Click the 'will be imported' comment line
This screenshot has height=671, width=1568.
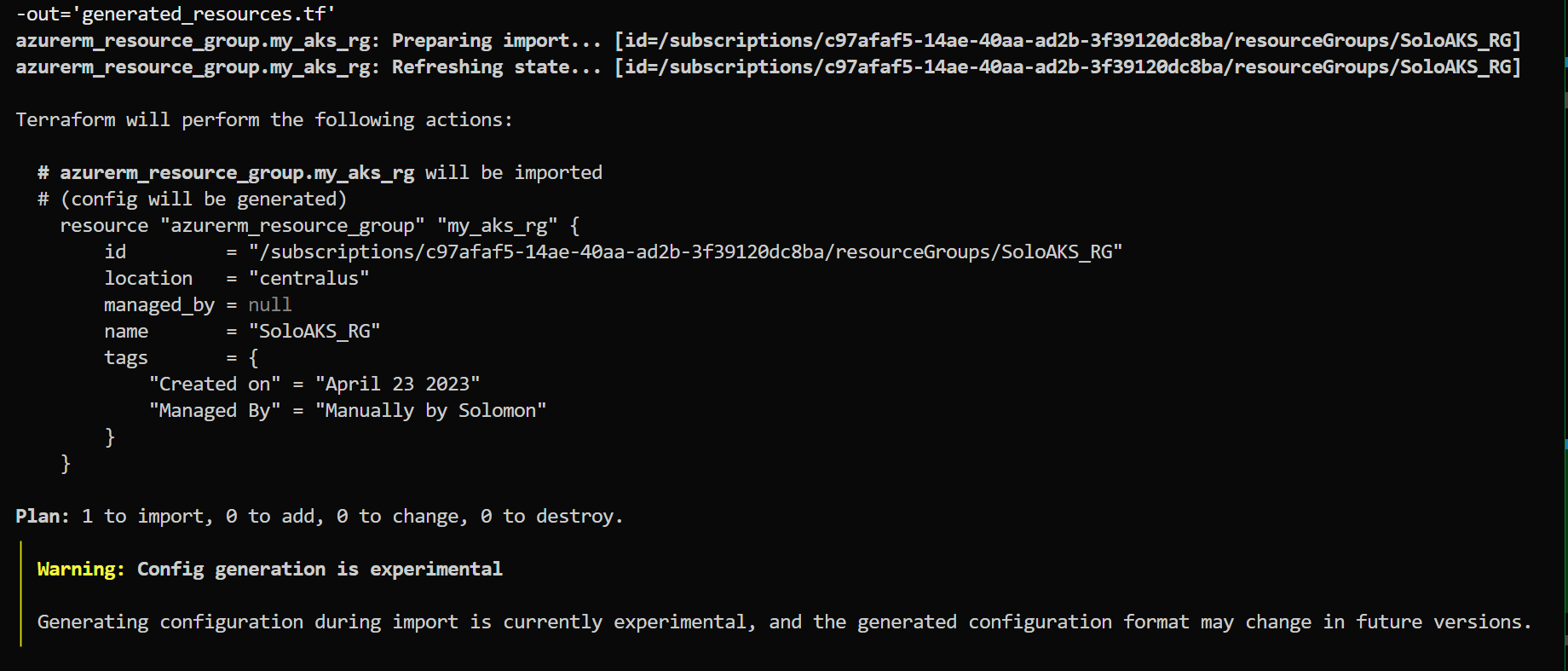(x=320, y=173)
